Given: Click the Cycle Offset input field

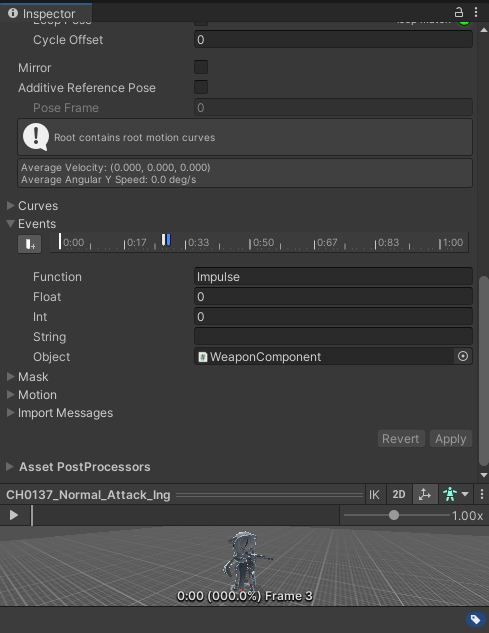Looking at the screenshot, I should [334, 40].
